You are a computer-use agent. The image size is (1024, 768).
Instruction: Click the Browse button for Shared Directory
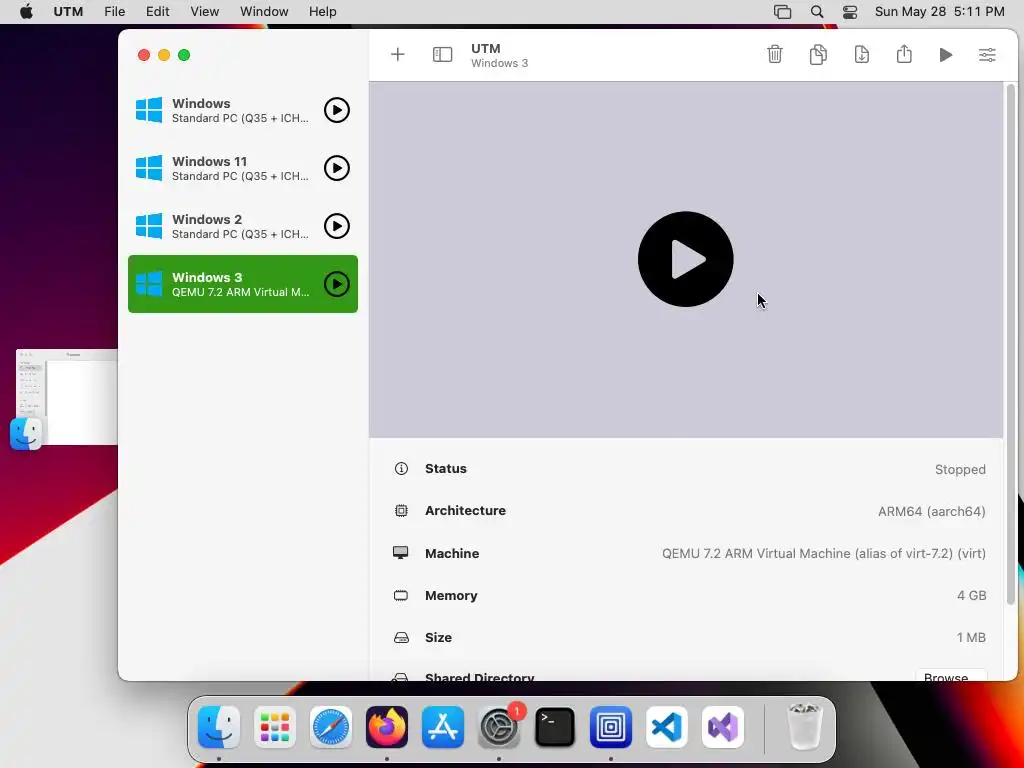tap(950, 675)
